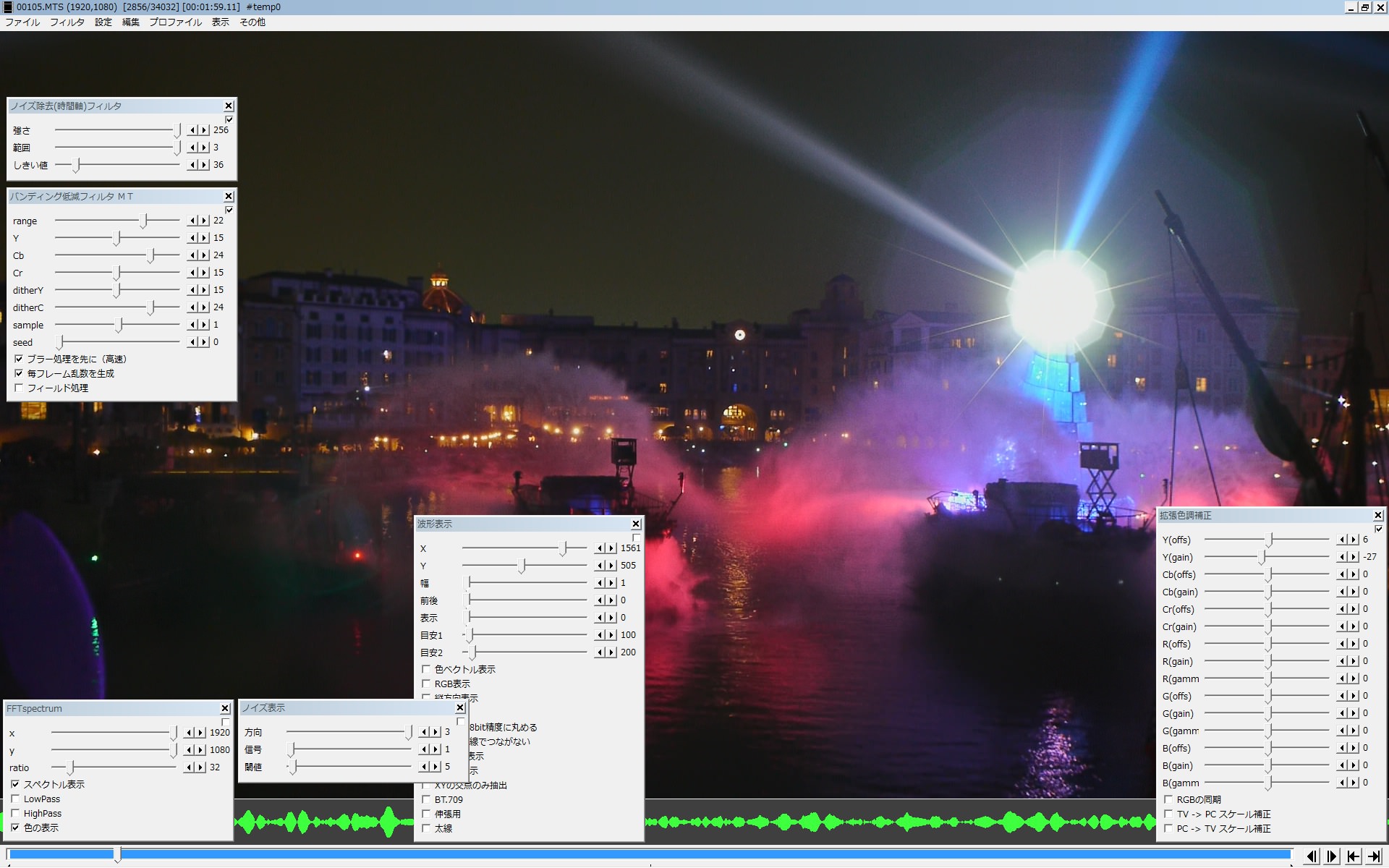Viewport: 1389px width, 868px height.
Task: Open the フィルタ menu
Action: 67,22
